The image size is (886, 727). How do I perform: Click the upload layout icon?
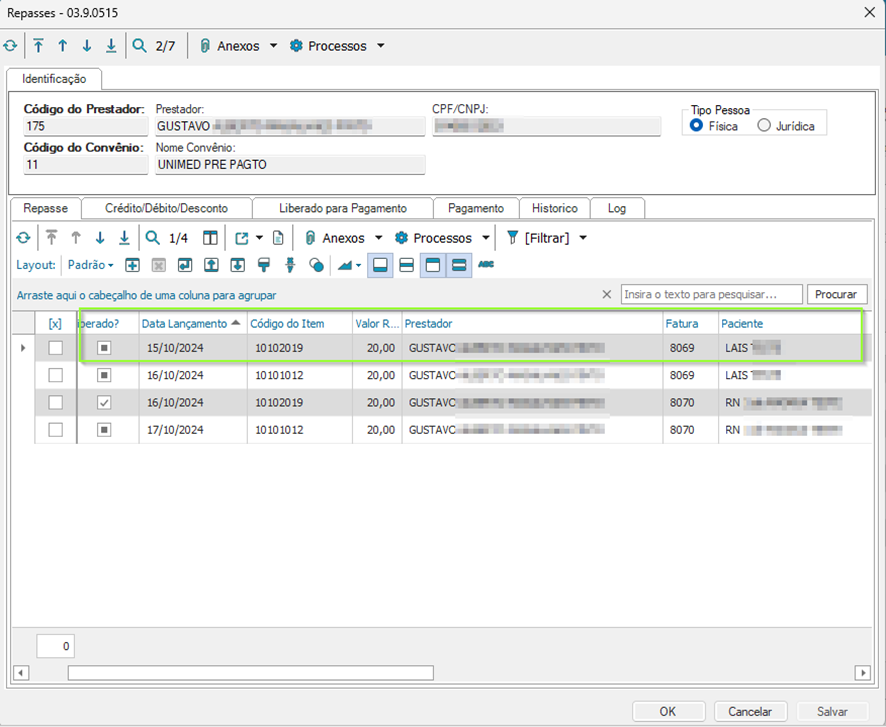coord(211,265)
